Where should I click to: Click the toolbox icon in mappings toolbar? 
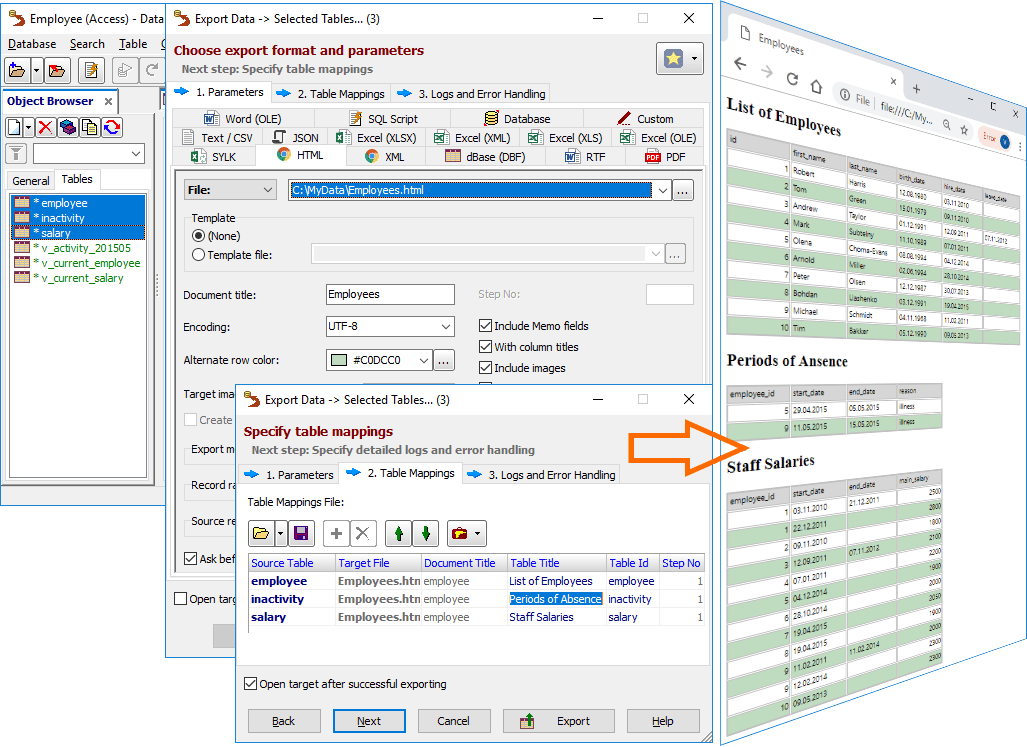459,534
